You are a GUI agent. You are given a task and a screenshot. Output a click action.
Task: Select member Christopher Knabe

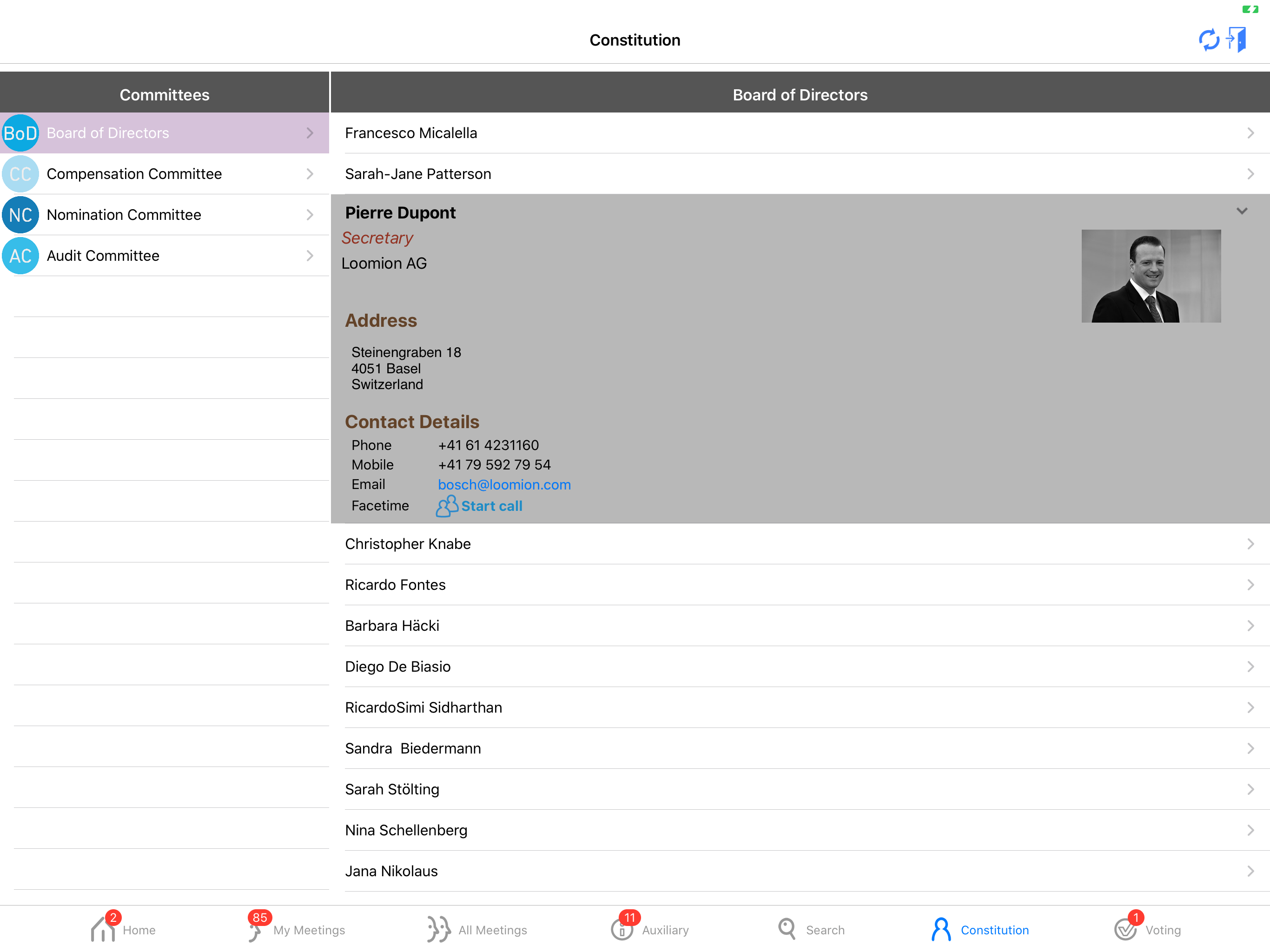point(800,544)
